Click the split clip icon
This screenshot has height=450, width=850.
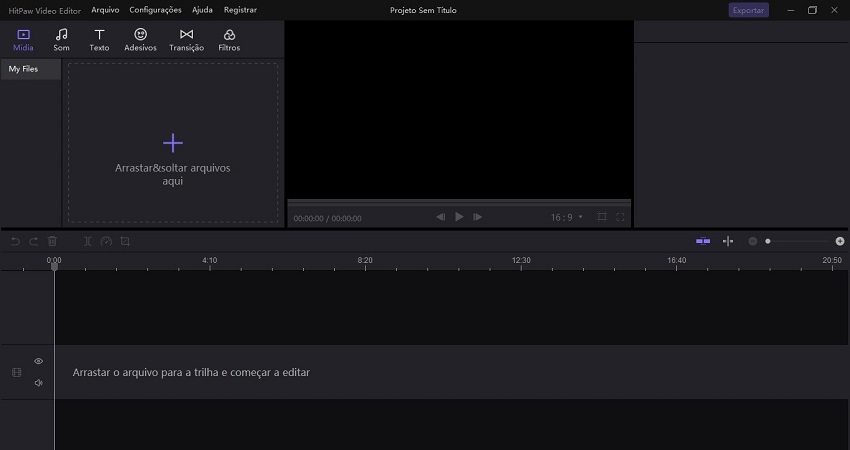pyautogui.click(x=87, y=241)
